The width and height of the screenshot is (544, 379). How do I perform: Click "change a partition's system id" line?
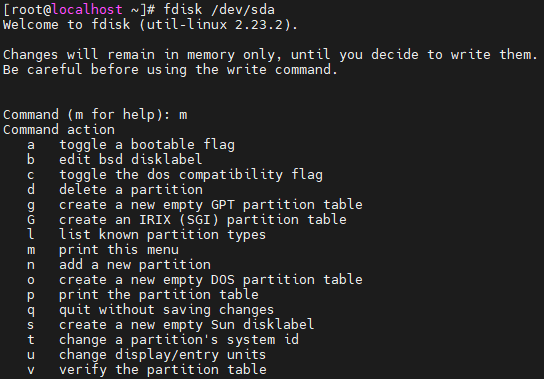point(163,339)
